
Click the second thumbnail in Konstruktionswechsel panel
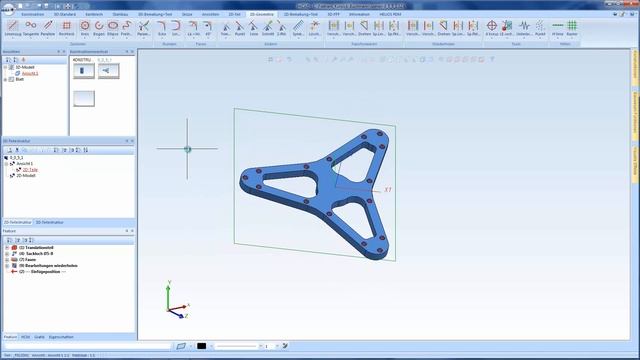click(108, 71)
